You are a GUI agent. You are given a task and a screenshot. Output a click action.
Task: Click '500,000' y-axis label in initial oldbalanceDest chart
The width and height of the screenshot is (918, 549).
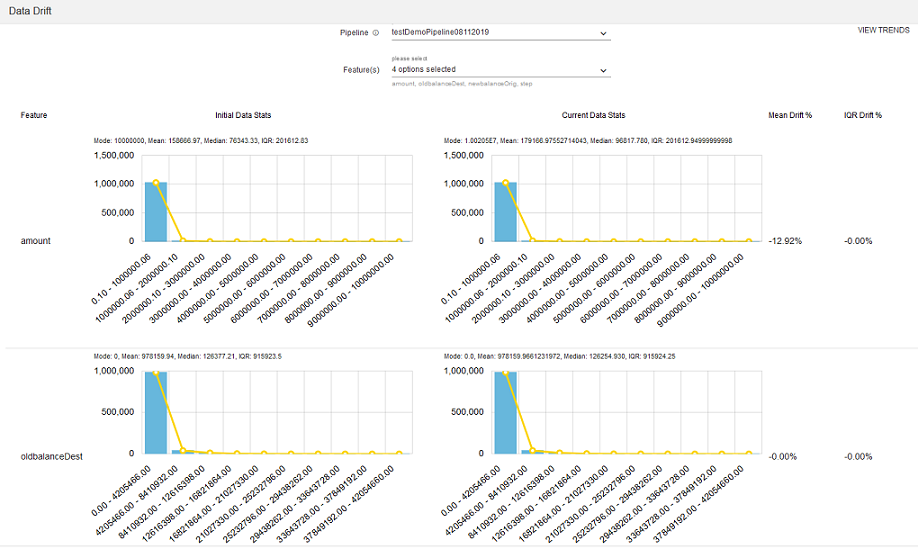click(x=118, y=412)
